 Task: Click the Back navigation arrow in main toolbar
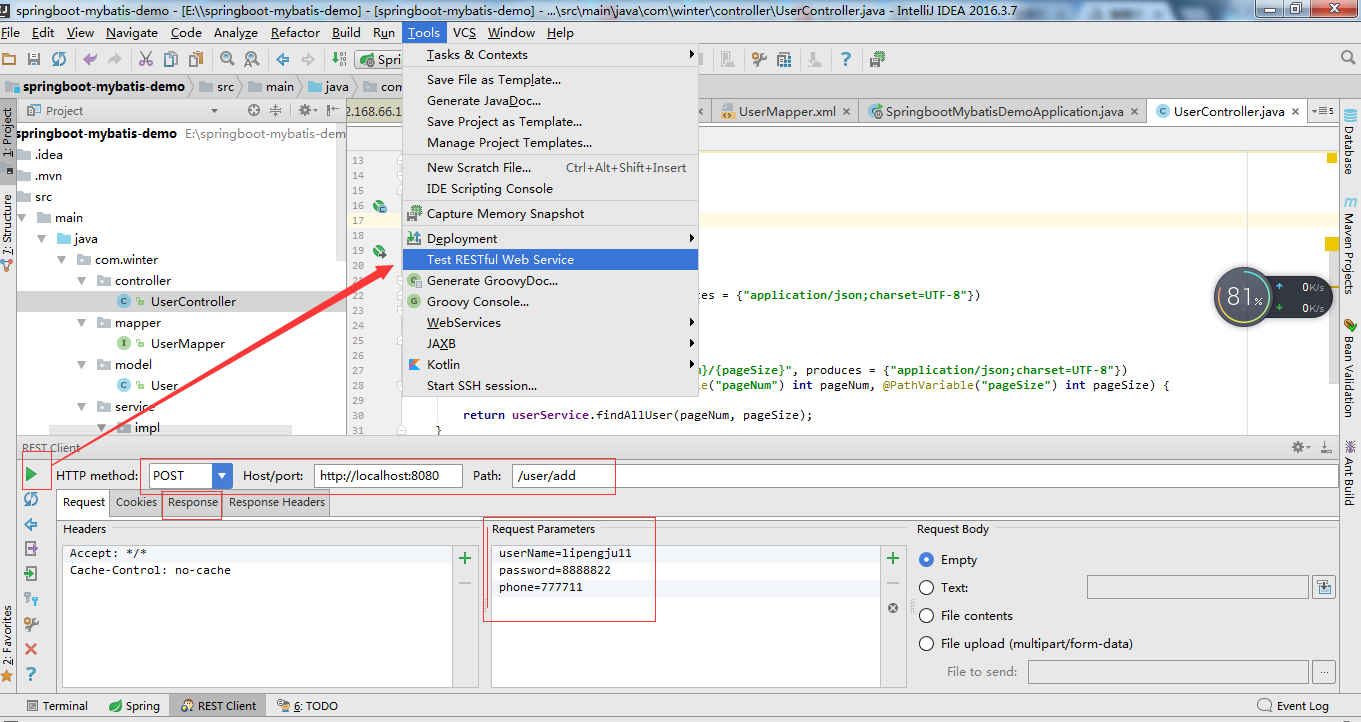click(x=283, y=60)
